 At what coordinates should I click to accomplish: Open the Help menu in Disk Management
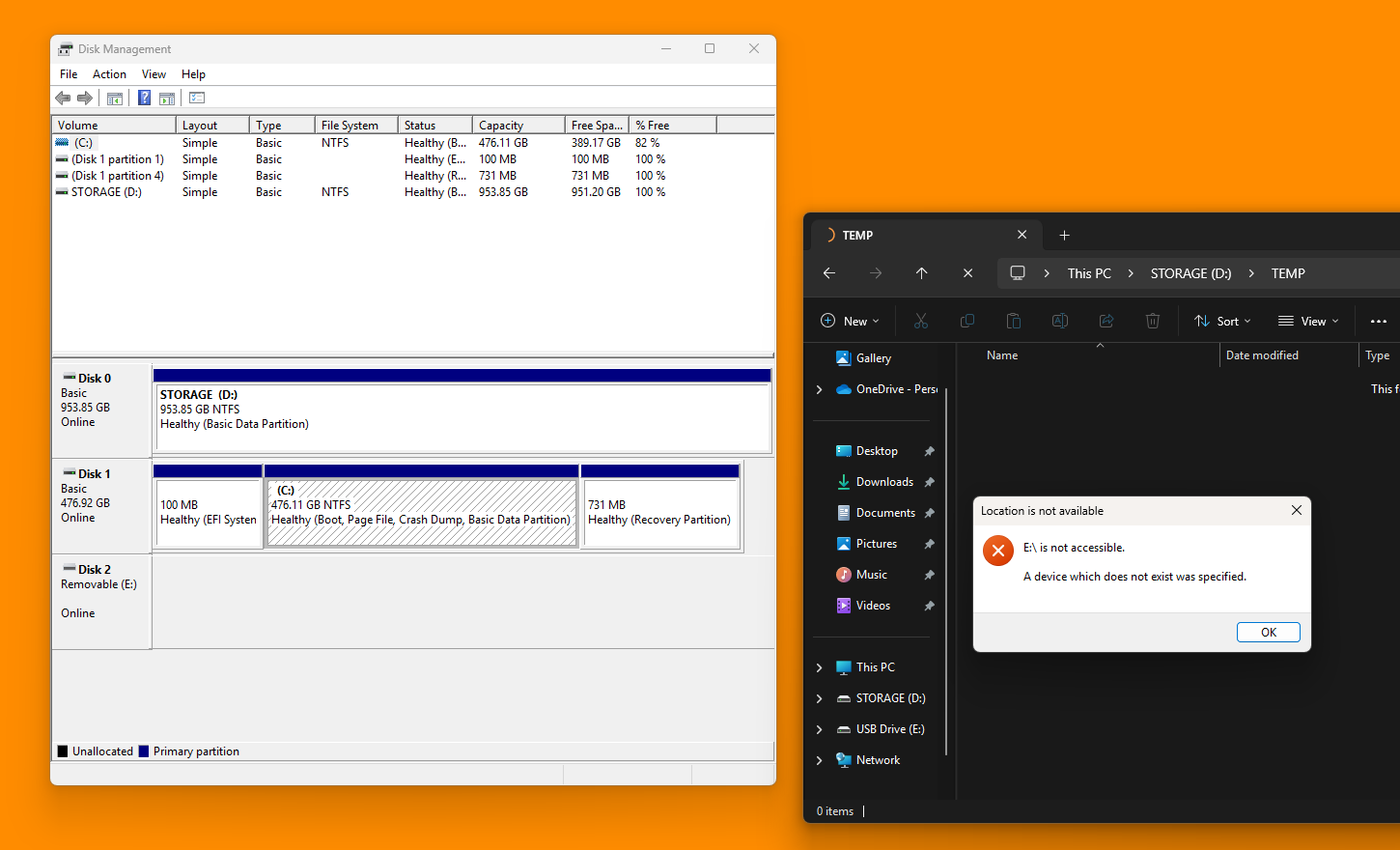pos(193,74)
